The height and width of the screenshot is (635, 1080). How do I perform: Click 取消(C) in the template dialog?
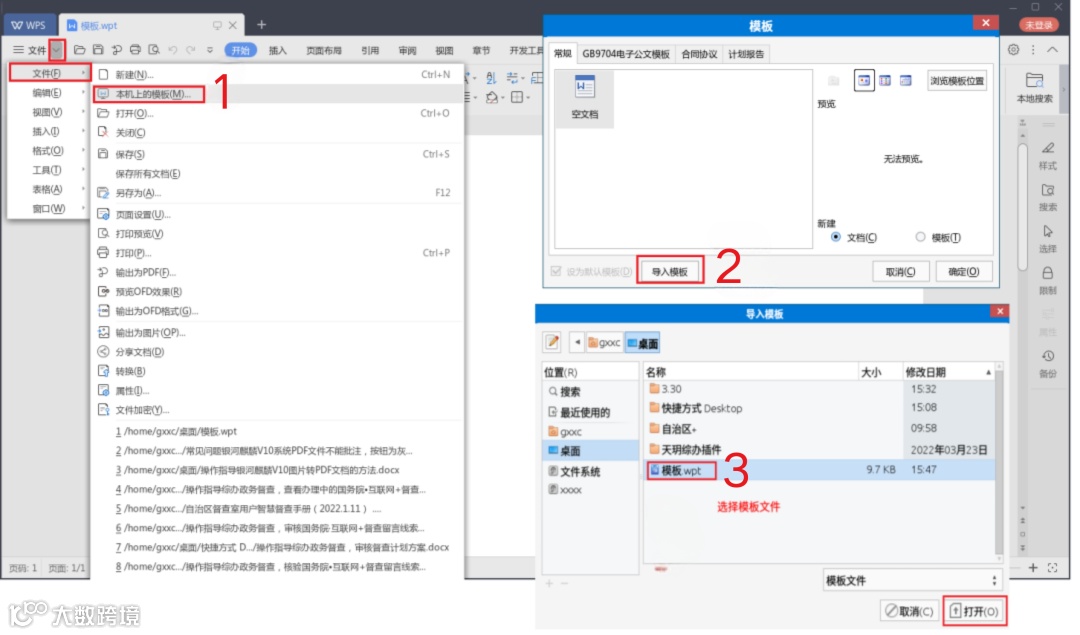coord(900,271)
